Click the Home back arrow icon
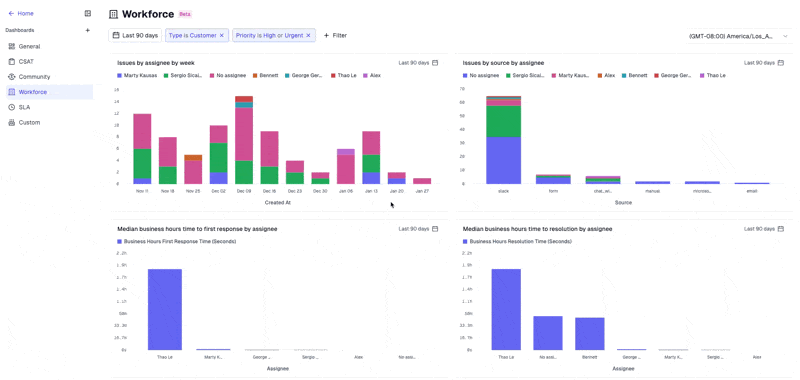Screen dimensions: 800x380 11,14
